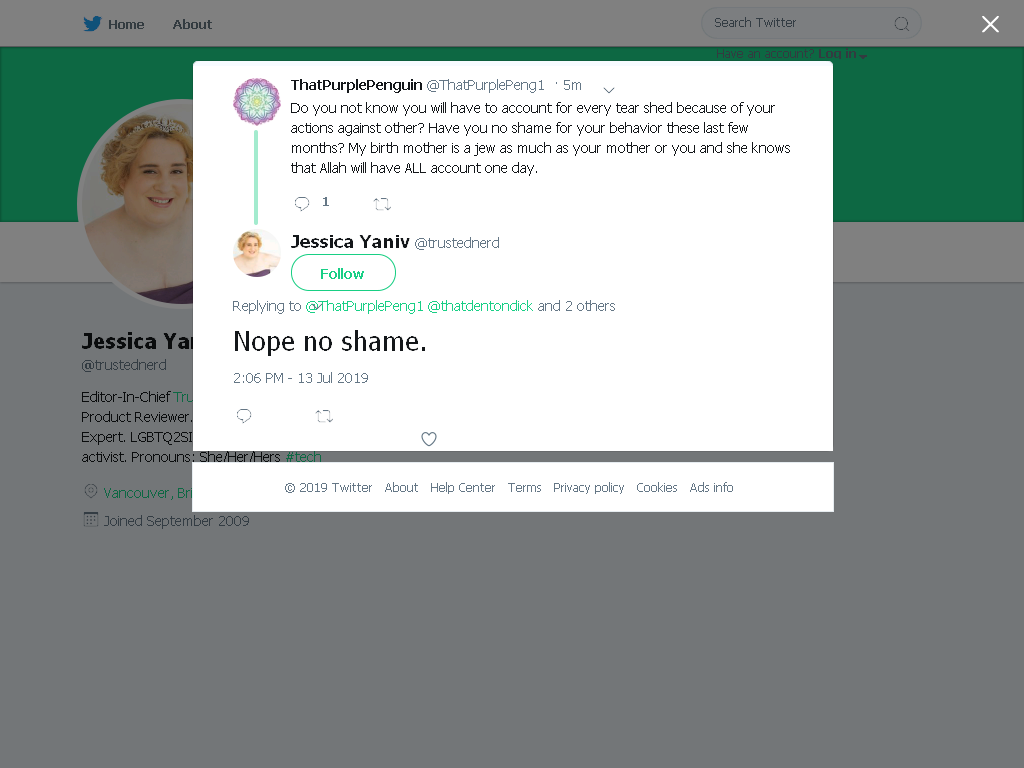Close the tweet overlay with X

coord(990,24)
